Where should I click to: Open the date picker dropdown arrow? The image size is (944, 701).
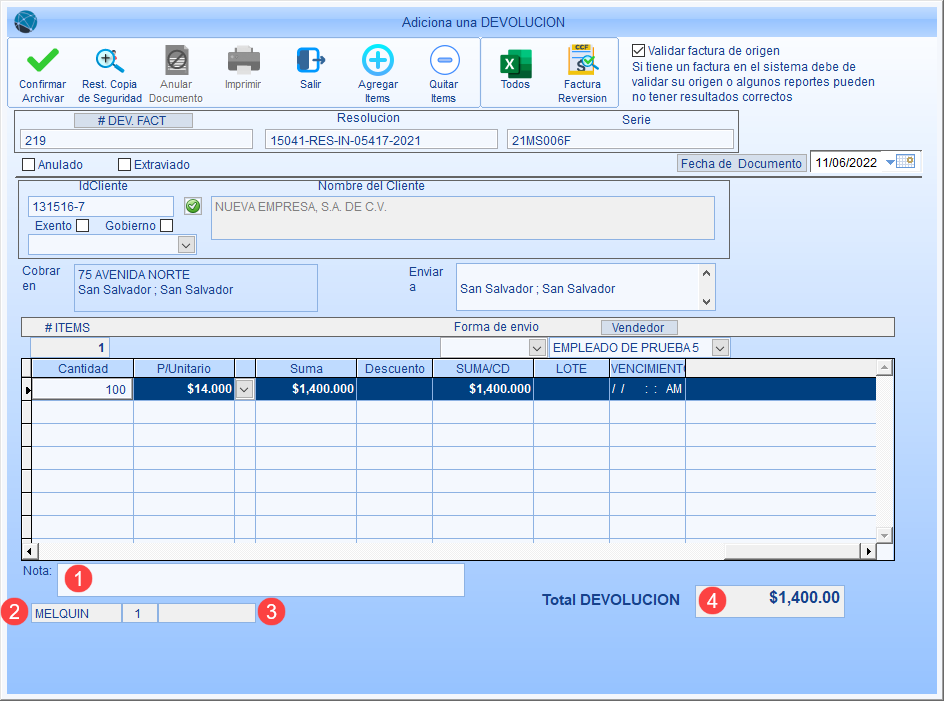pos(890,162)
